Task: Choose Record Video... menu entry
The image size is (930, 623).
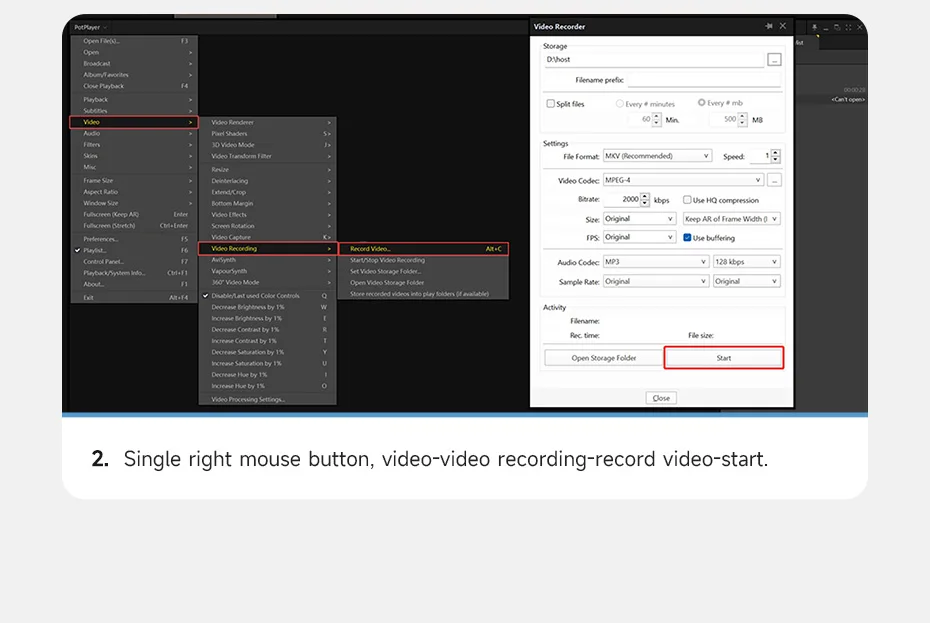Action: click(423, 249)
